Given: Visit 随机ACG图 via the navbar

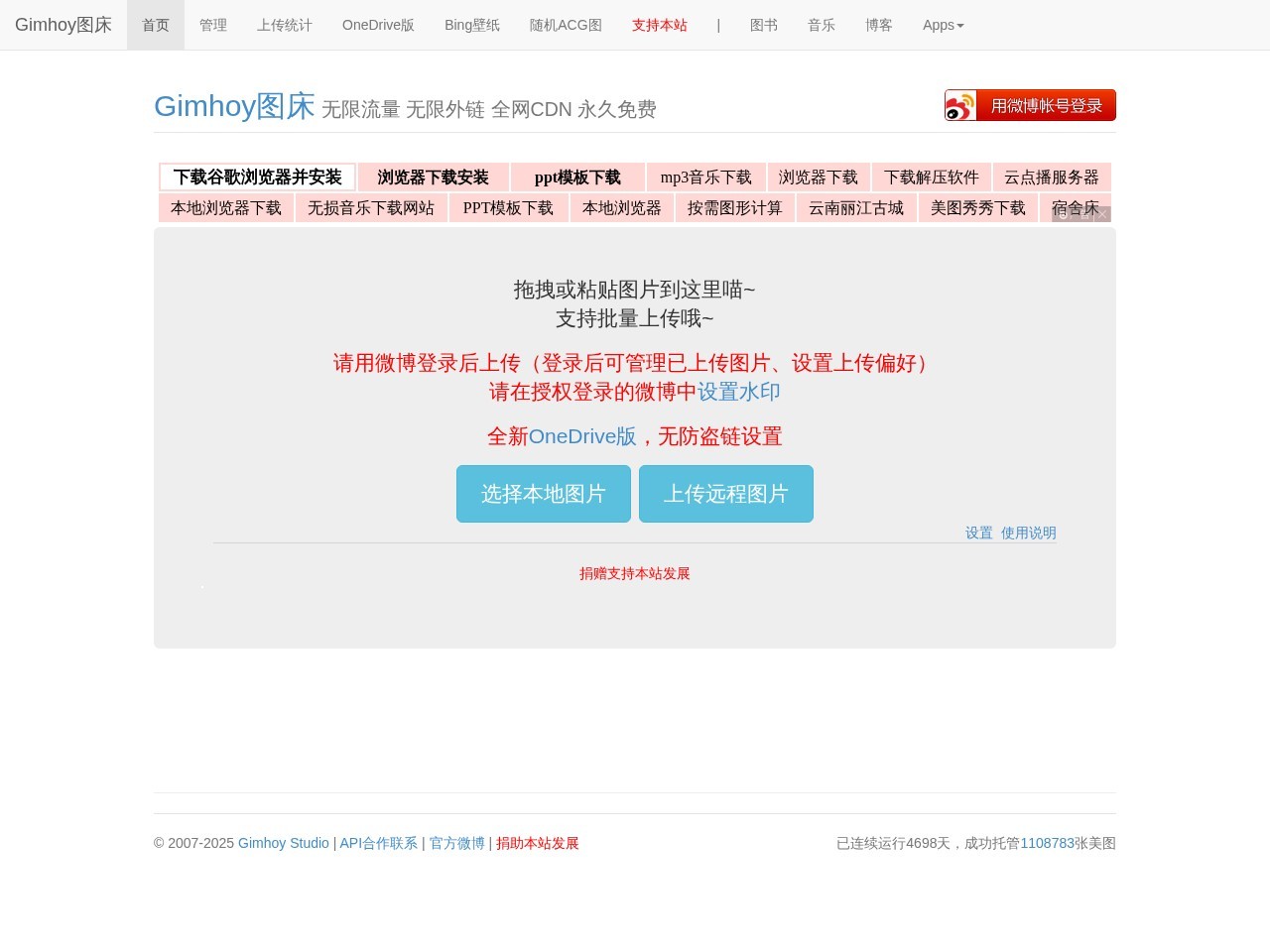Looking at the screenshot, I should [566, 25].
